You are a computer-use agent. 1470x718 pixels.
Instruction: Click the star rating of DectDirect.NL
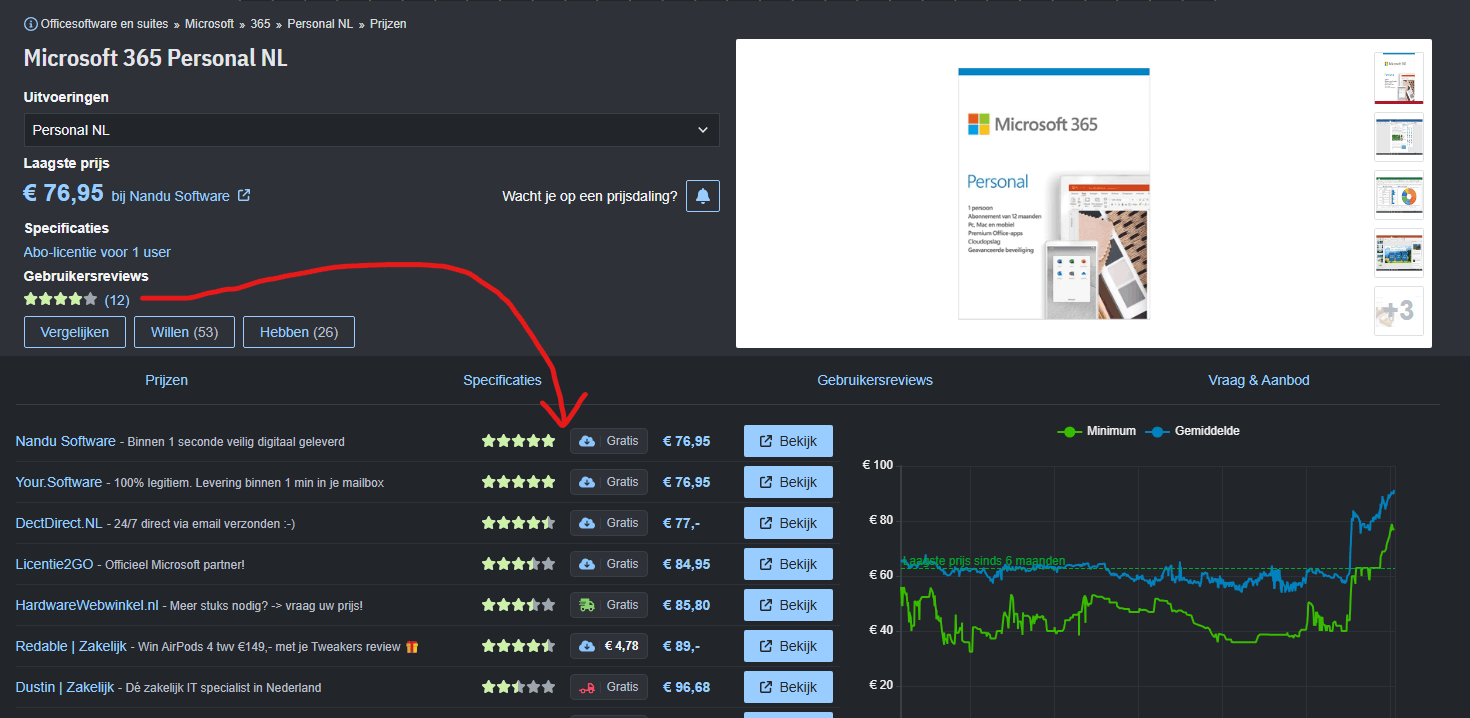pos(518,523)
